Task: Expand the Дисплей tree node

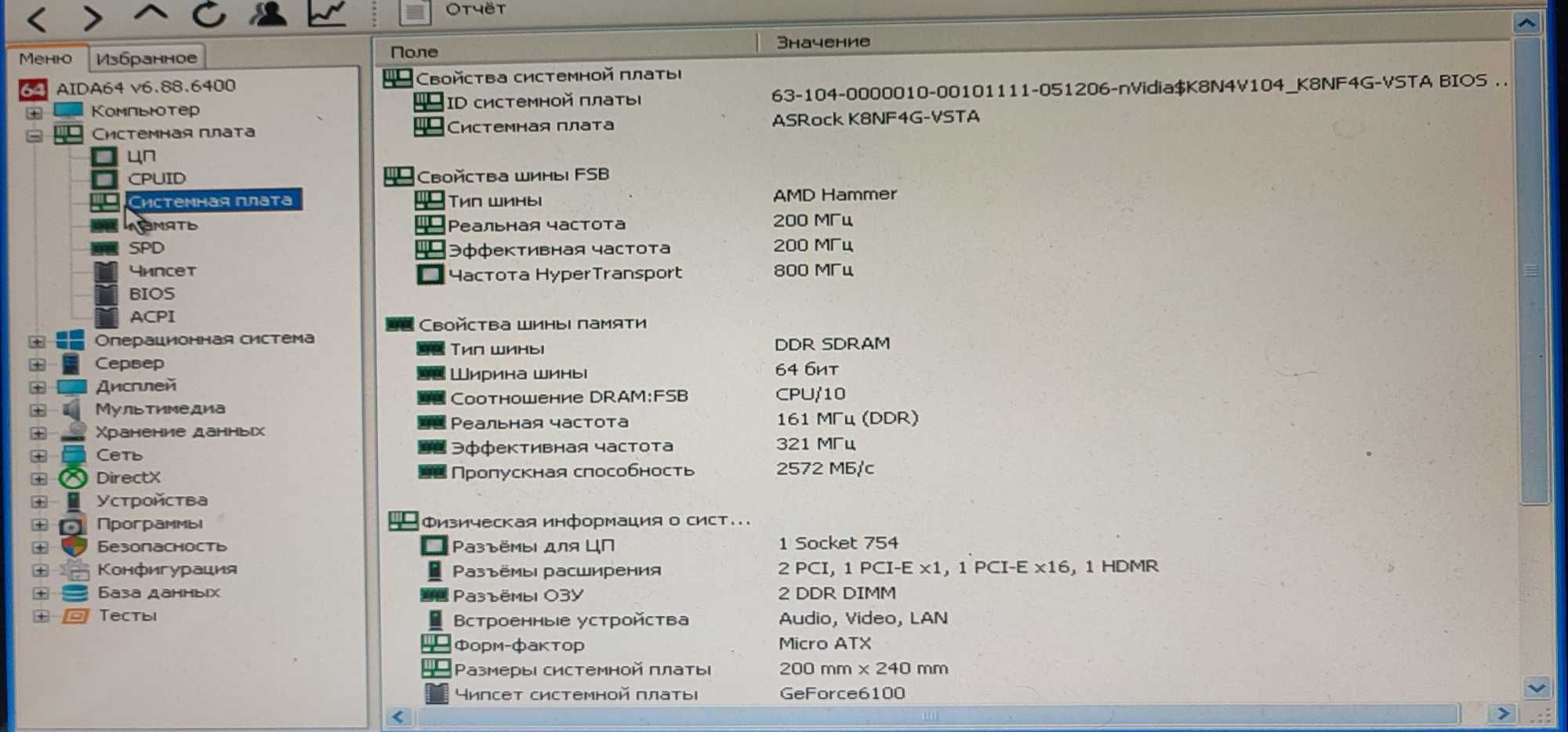Action: coord(37,387)
